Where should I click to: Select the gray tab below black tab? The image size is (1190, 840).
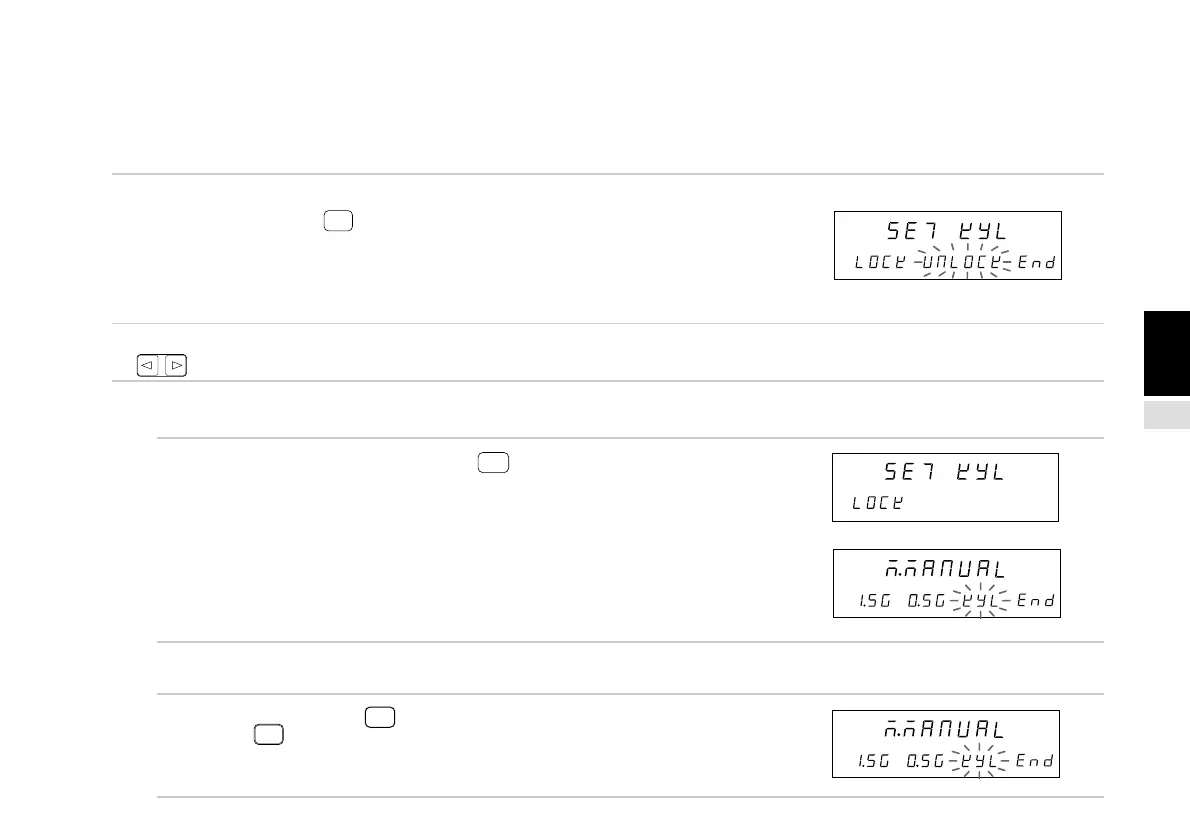click(1166, 415)
